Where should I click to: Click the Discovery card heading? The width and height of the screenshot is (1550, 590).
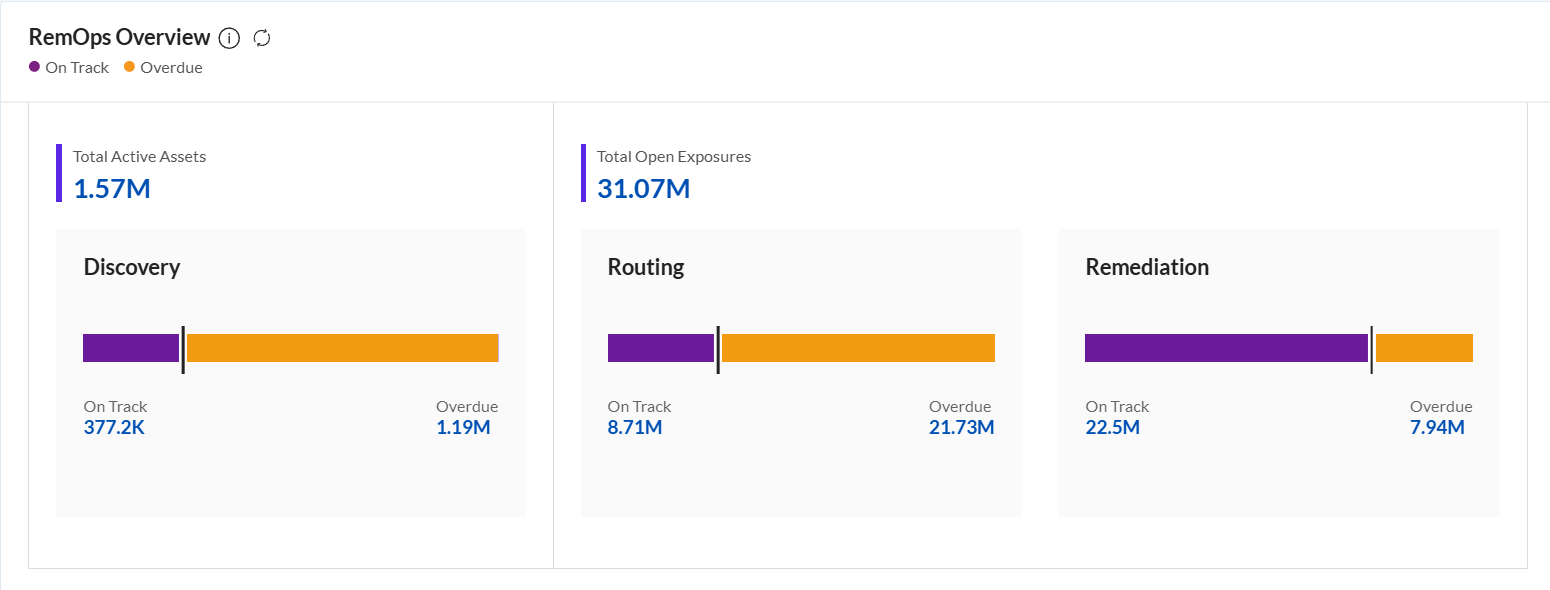tap(132, 267)
